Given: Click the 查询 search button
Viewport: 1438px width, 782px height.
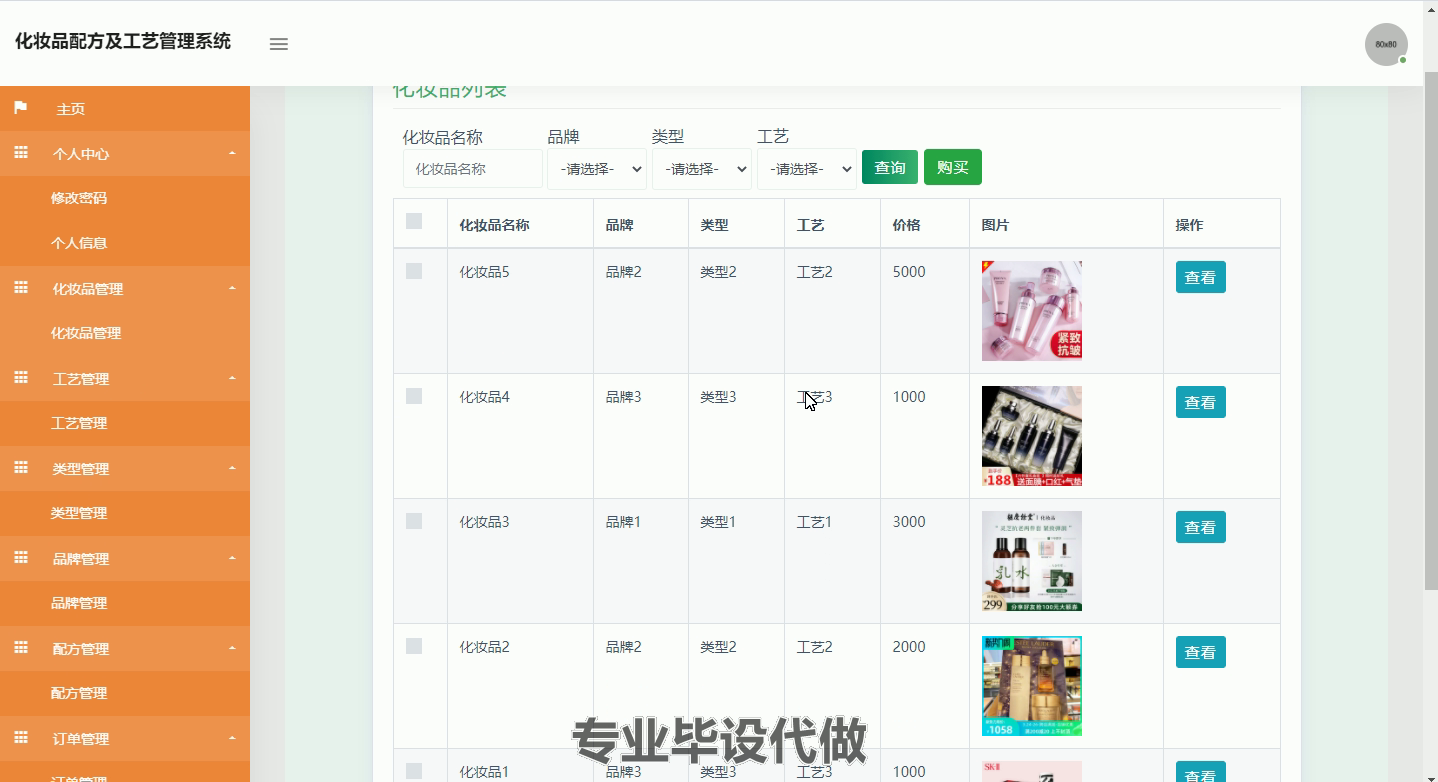Looking at the screenshot, I should coord(890,167).
